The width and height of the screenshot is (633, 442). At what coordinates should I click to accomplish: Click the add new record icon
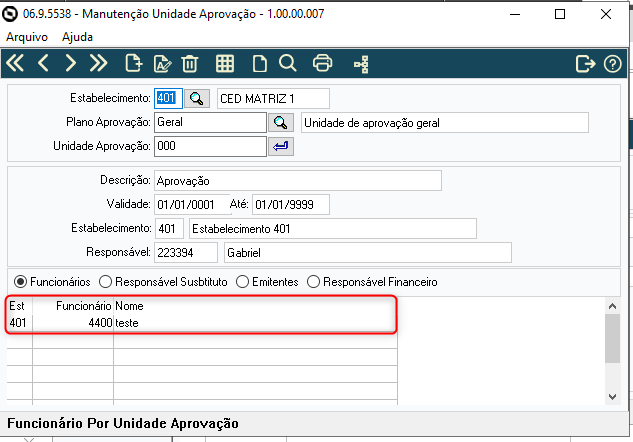134,63
